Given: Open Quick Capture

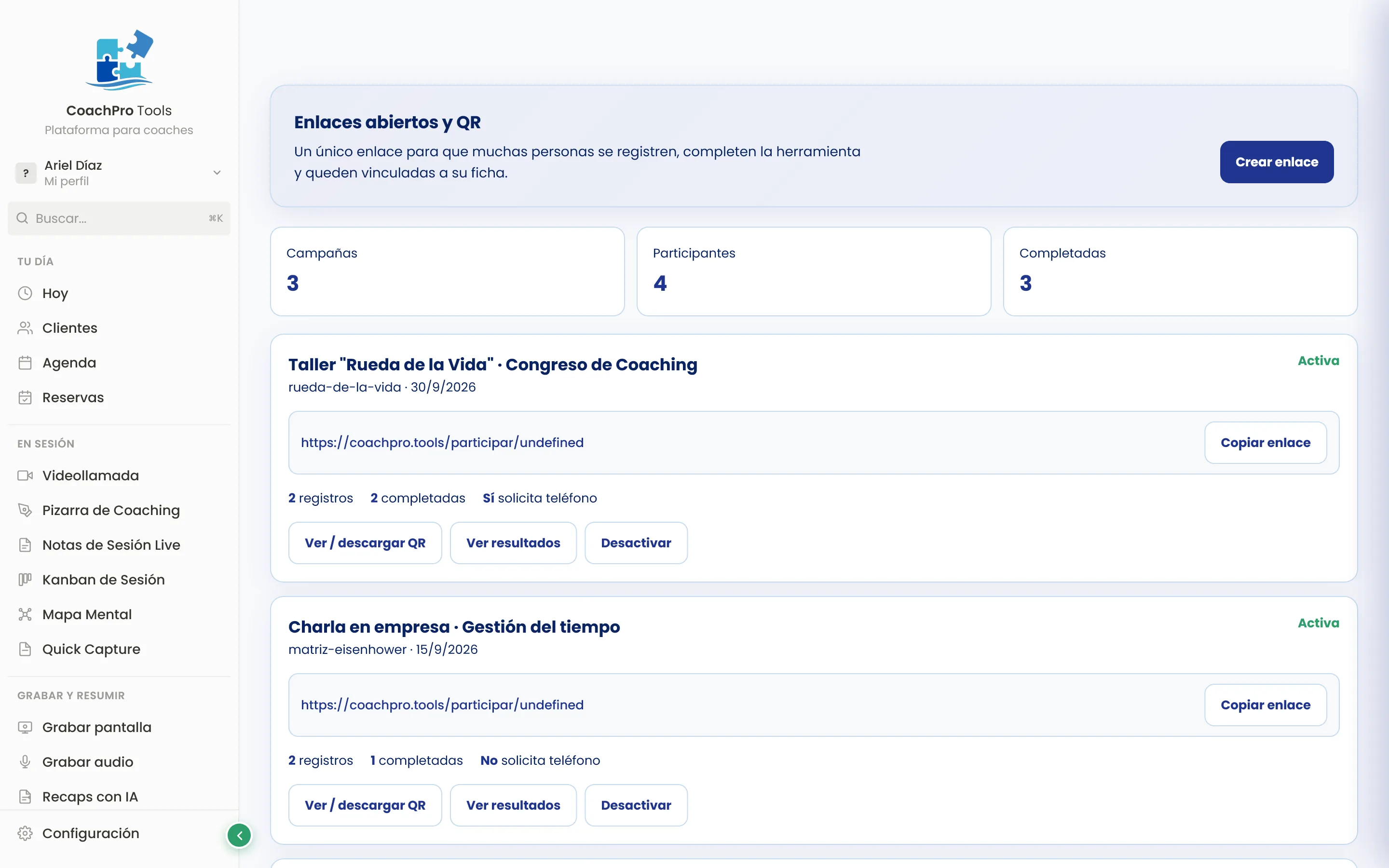Looking at the screenshot, I should pyautogui.click(x=119, y=649).
